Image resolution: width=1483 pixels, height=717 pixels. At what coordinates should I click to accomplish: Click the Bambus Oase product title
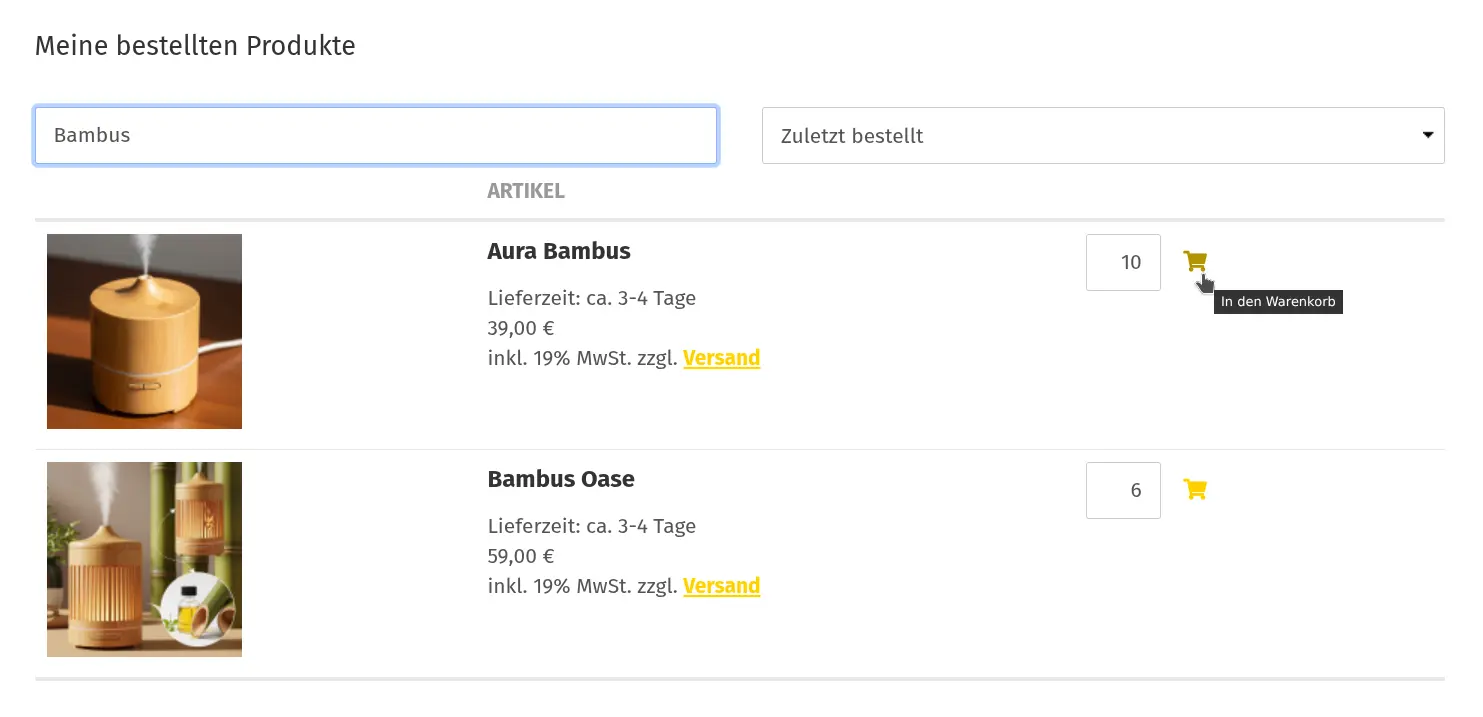560,479
